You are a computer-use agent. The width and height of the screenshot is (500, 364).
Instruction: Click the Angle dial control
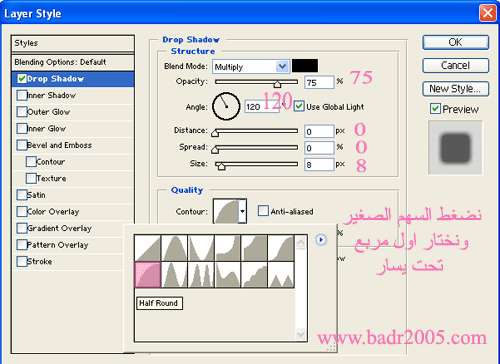point(226,107)
